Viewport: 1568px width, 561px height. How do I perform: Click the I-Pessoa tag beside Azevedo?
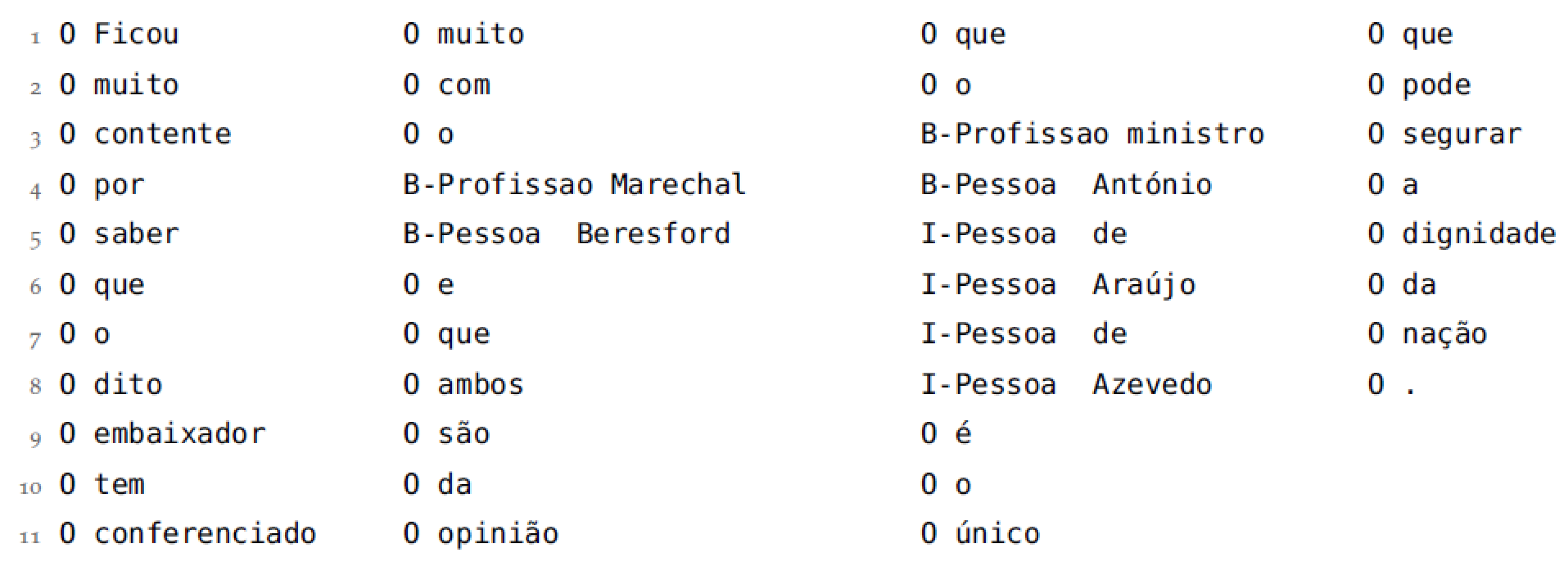[988, 384]
